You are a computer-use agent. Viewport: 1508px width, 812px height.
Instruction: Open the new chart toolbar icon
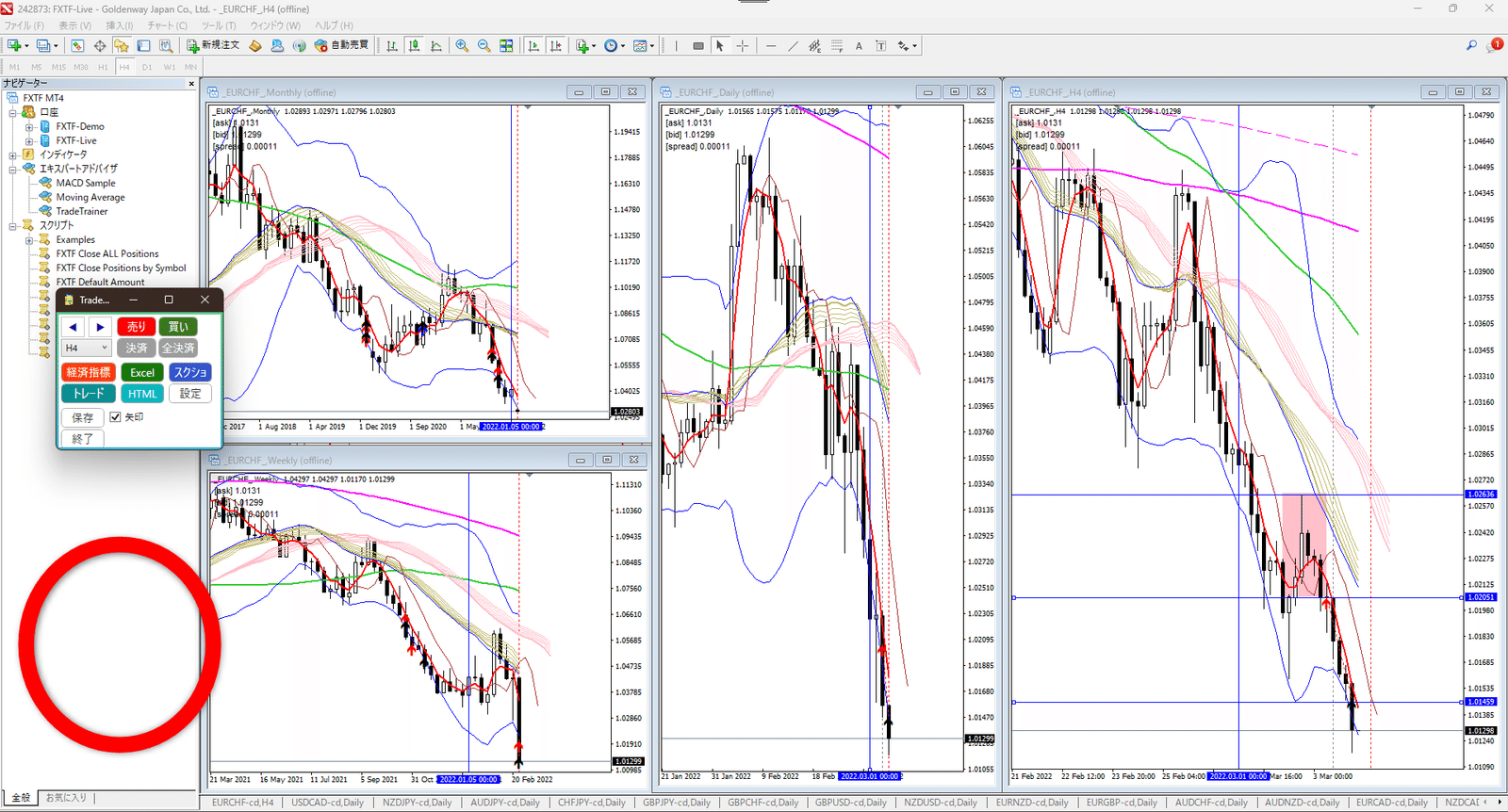[15, 45]
